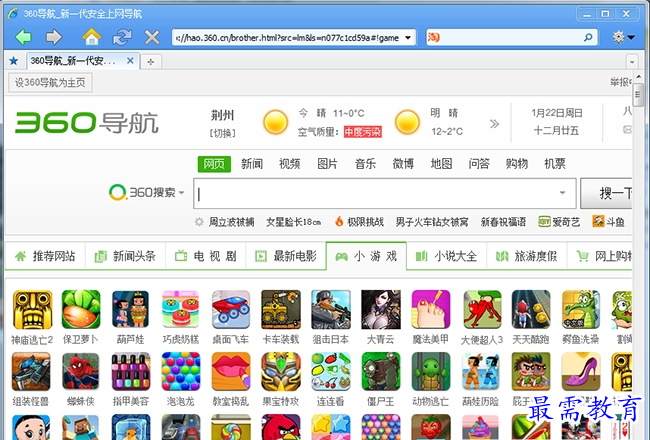Open the tab list dropdown at the right

[x=632, y=62]
